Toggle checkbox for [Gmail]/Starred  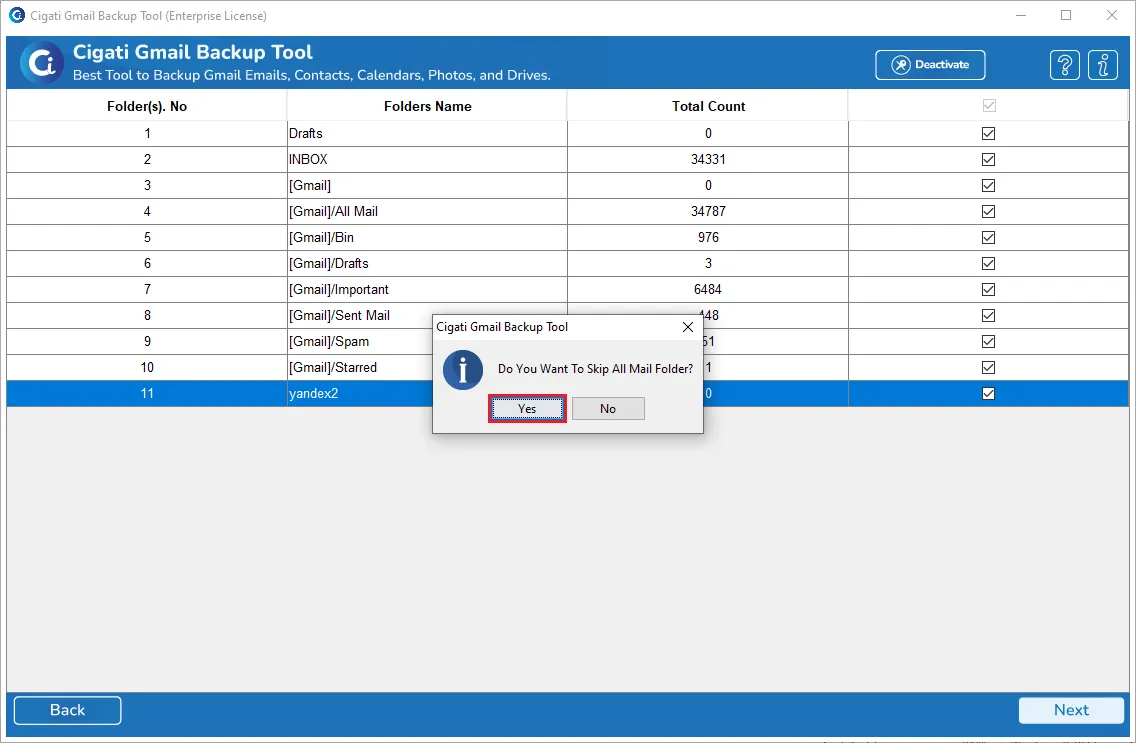tap(988, 368)
